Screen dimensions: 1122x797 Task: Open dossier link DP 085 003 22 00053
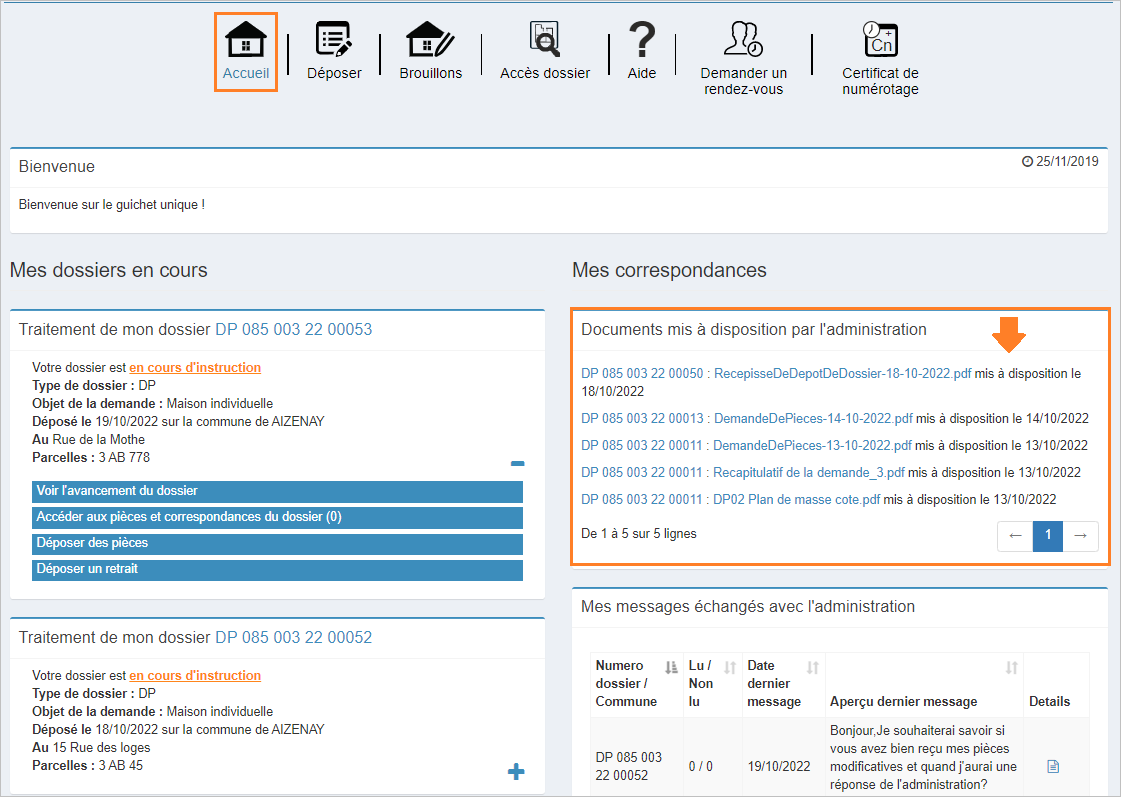[293, 329]
